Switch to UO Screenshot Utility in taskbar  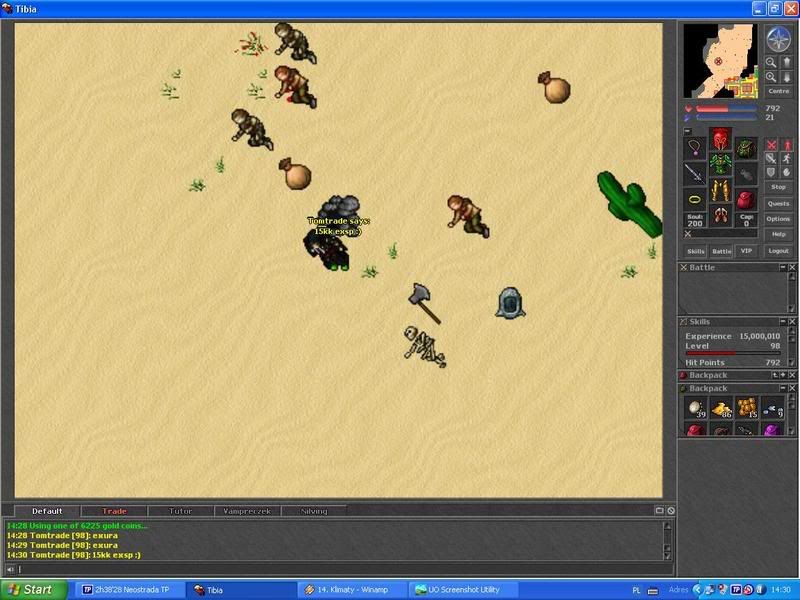463,590
